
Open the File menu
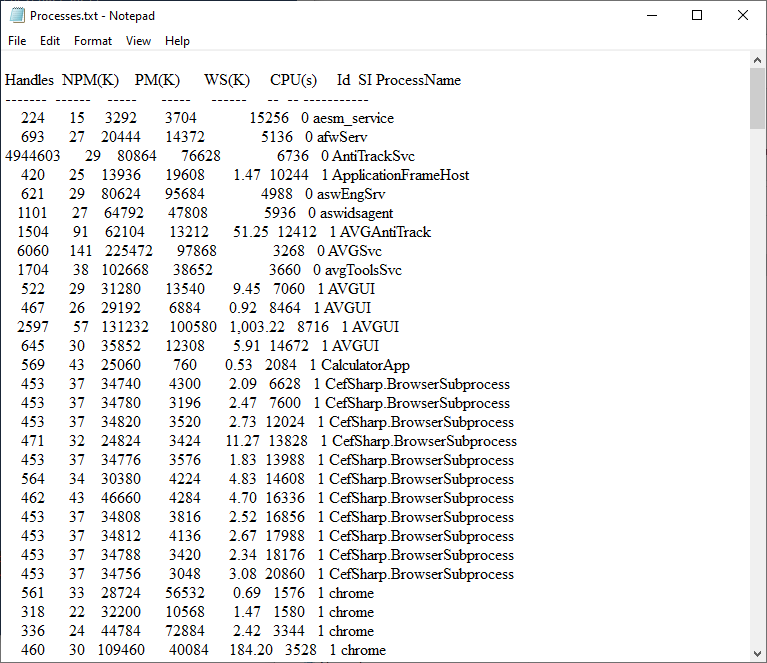(x=17, y=41)
